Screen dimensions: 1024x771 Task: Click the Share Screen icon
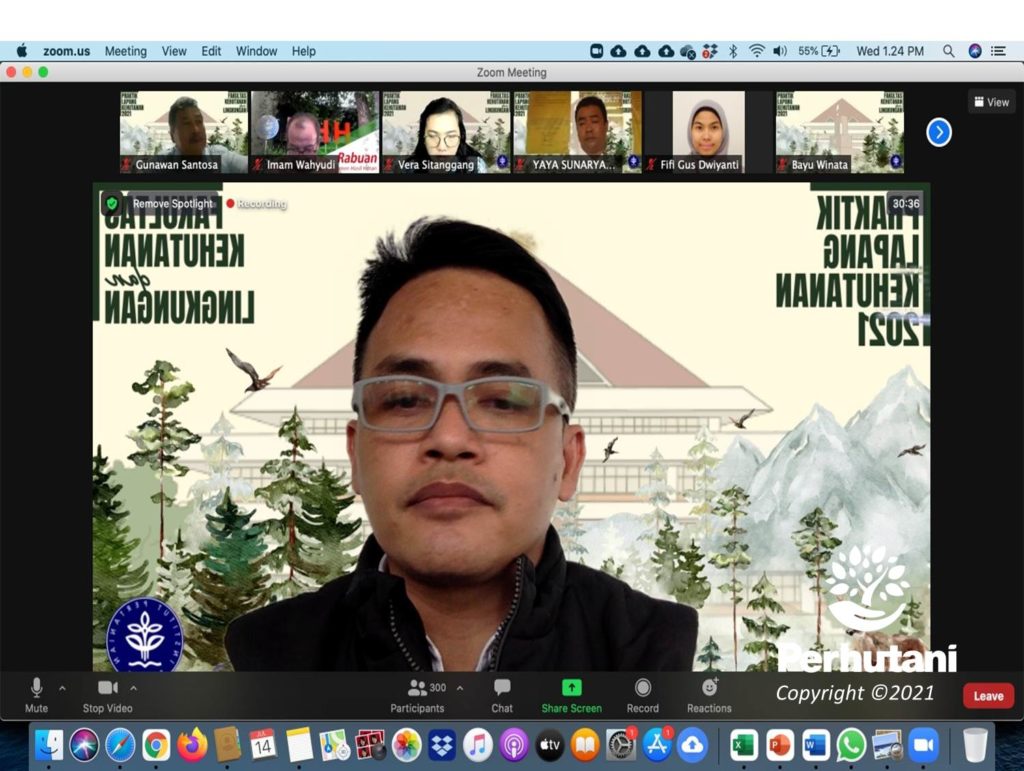tap(571, 688)
